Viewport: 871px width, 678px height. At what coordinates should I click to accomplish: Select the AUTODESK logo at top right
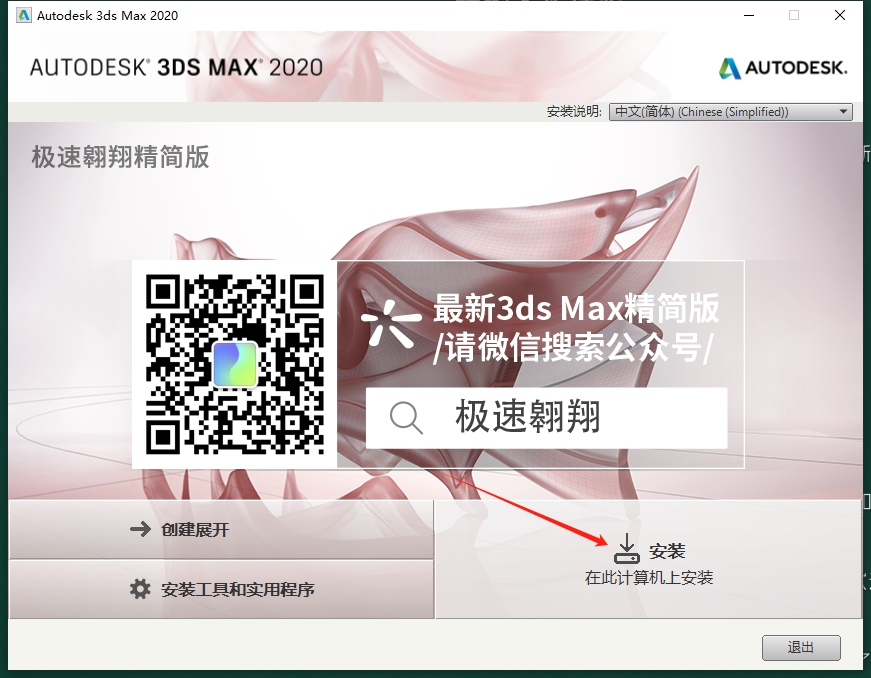781,68
